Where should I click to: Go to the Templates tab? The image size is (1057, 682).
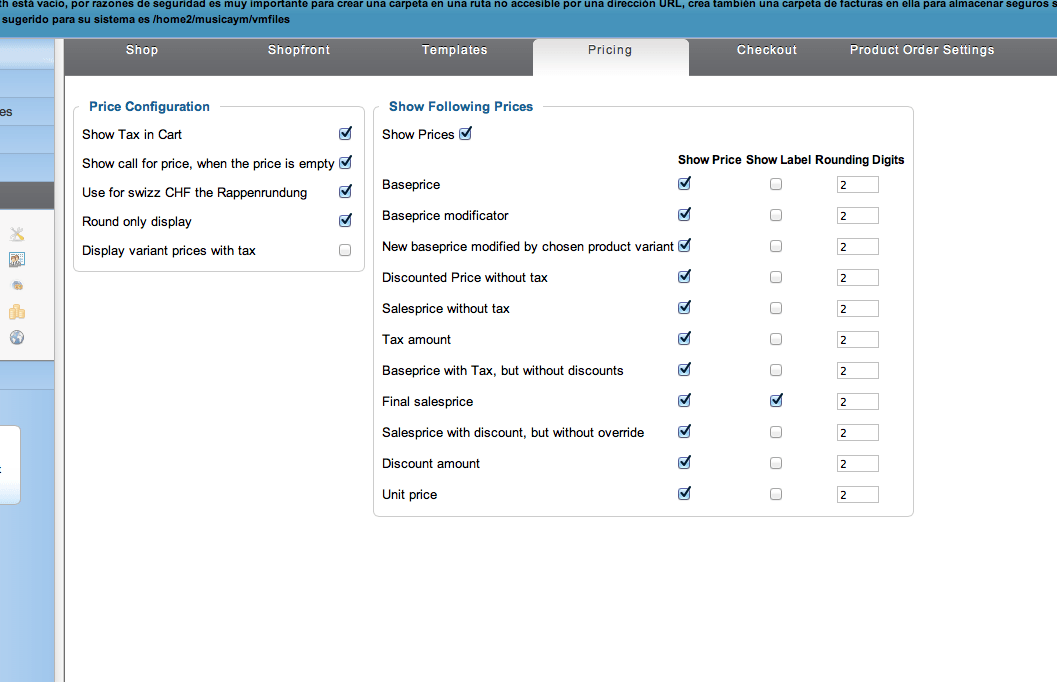click(454, 50)
